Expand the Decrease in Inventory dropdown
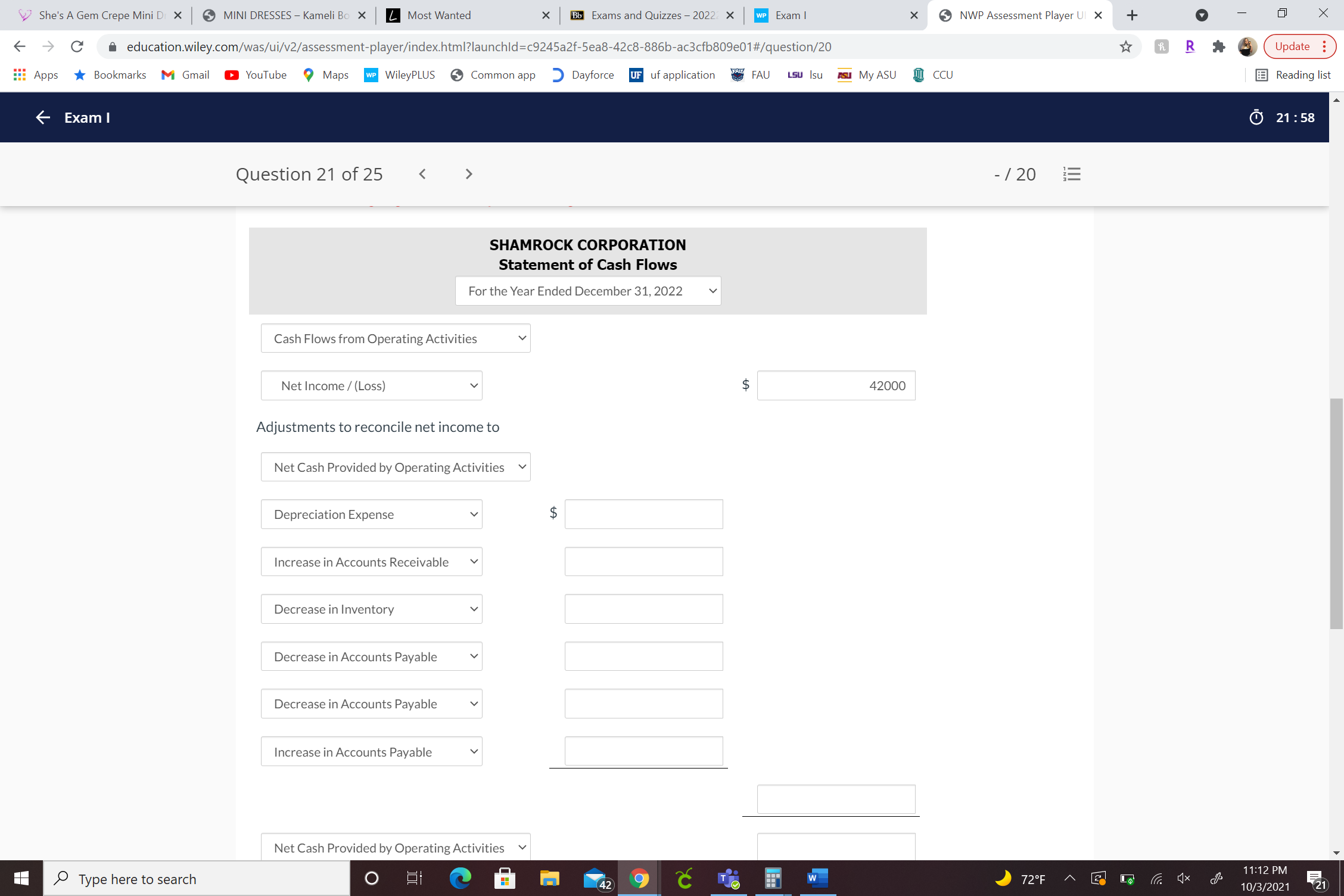Screen dimensions: 1344x896 click(371, 609)
